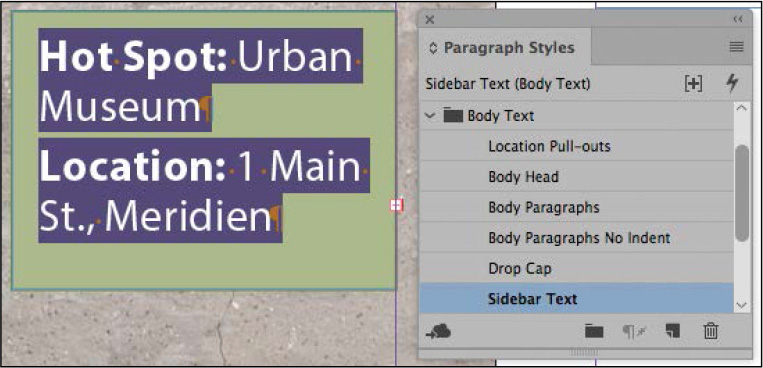This screenshot has width=763, height=368.
Task: Collapse panel with double-arrow icon
Action: pos(738,19)
